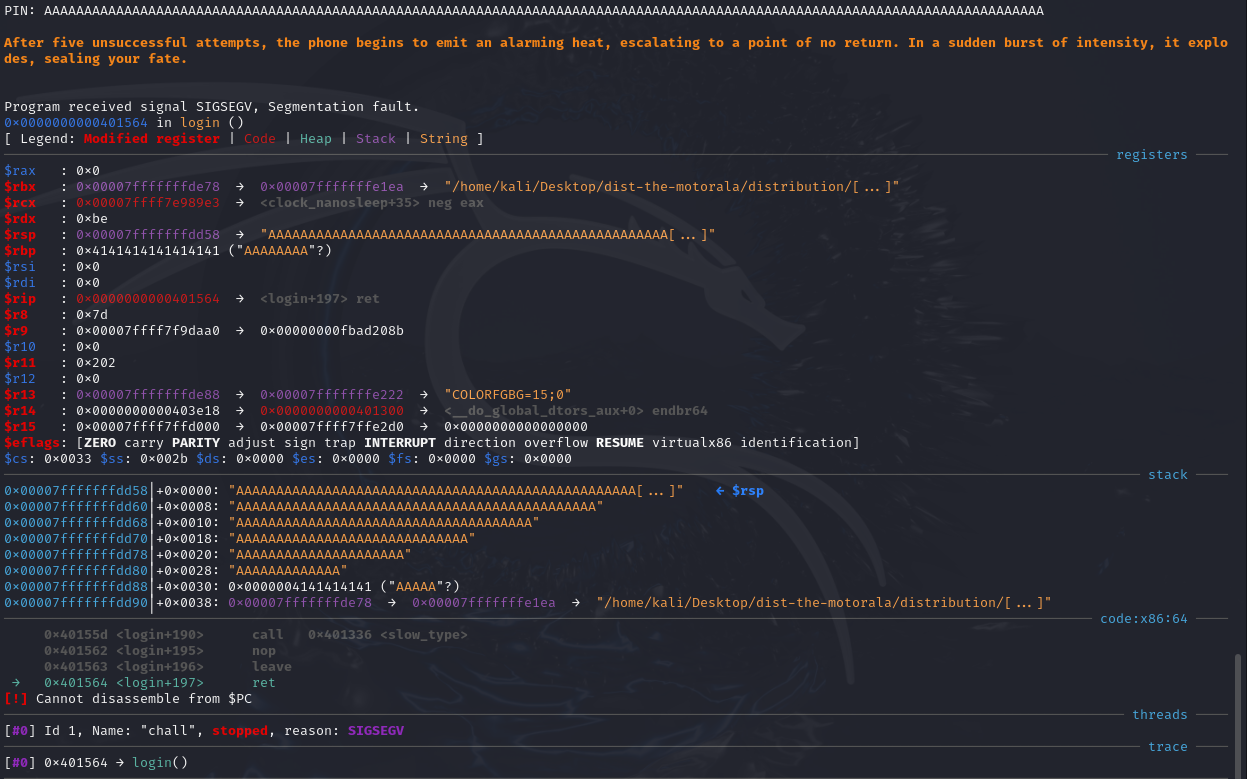
Task: Click the "$ss: 0x002b" segment register
Action: pos(144,459)
